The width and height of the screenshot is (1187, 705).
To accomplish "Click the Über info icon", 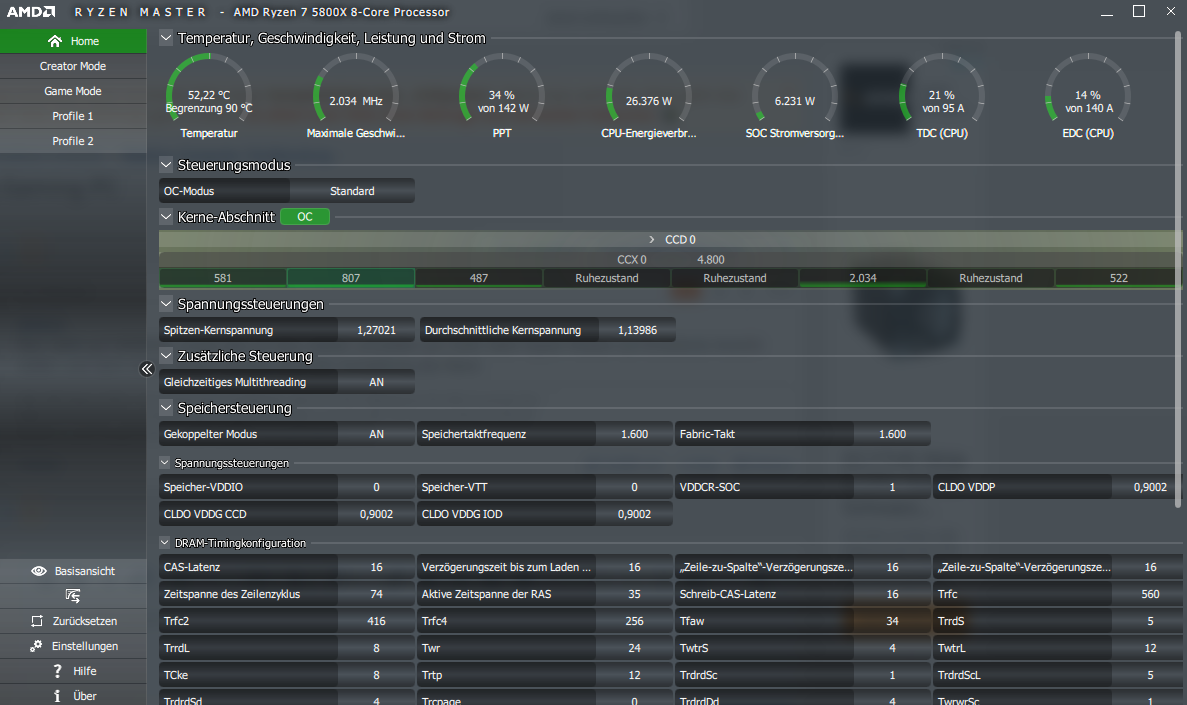I will 57,696.
